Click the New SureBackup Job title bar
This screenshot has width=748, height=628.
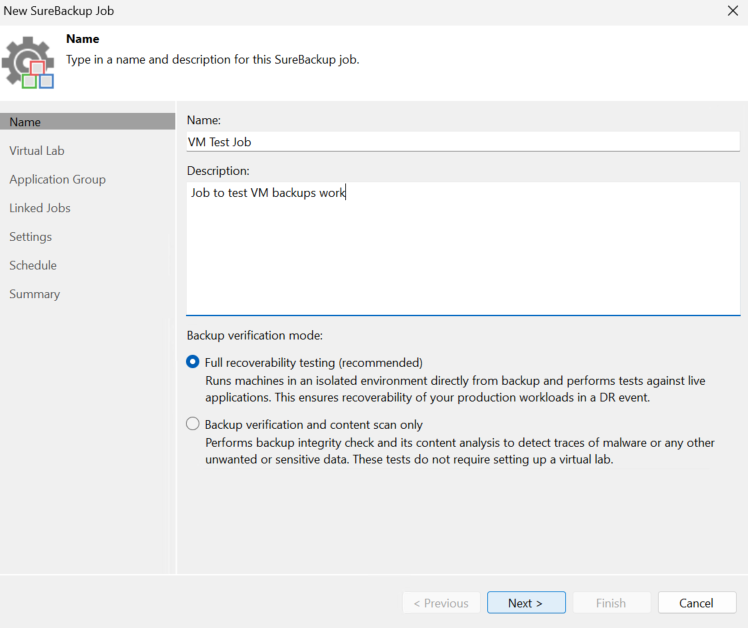pos(363,10)
